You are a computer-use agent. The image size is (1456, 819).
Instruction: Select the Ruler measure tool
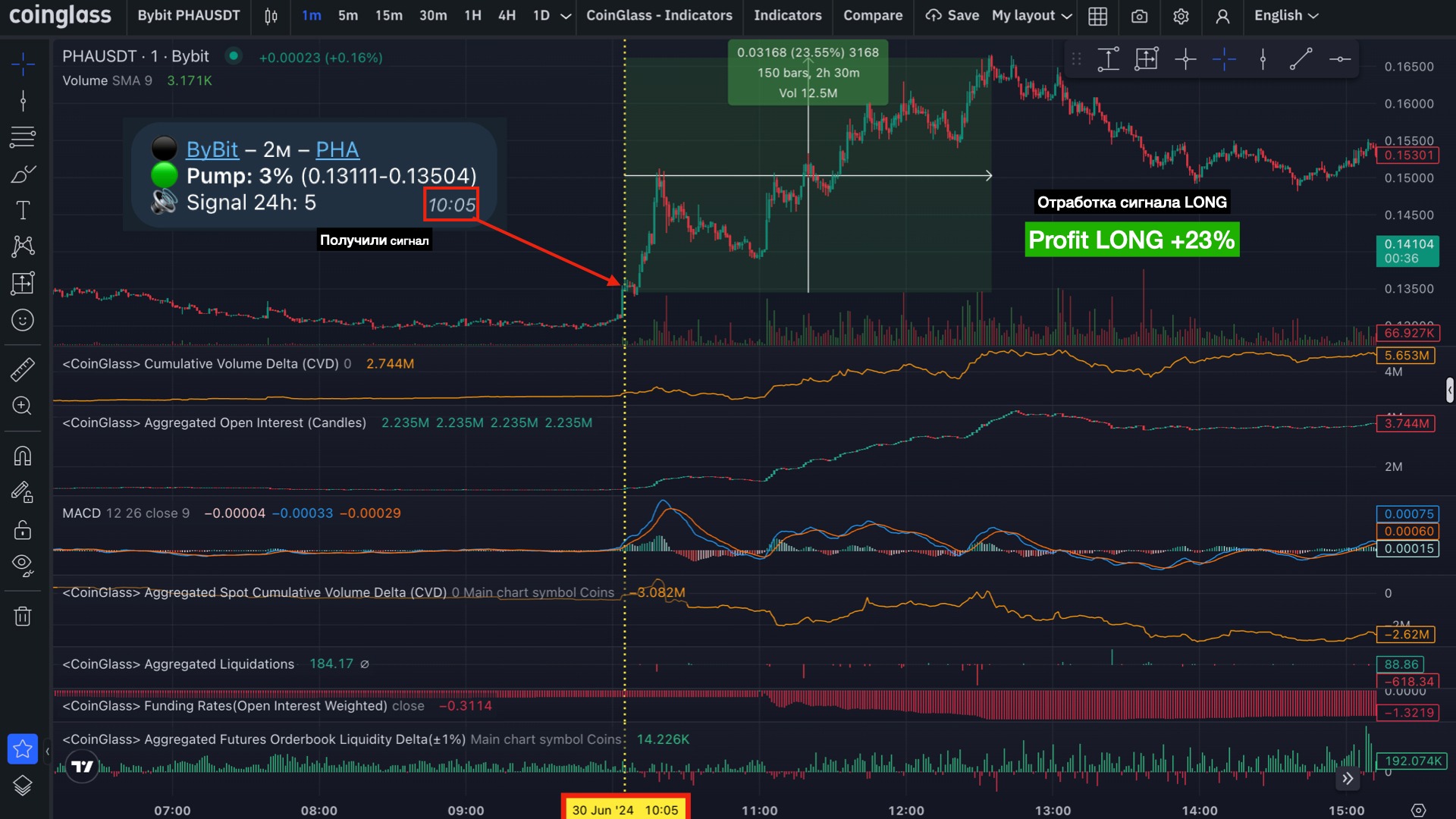click(23, 369)
